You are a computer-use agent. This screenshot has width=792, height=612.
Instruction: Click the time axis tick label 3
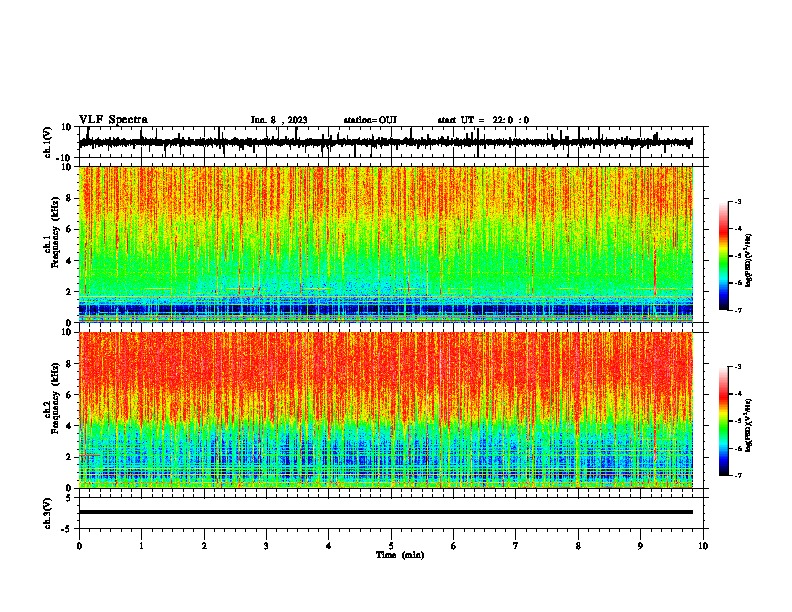click(266, 546)
